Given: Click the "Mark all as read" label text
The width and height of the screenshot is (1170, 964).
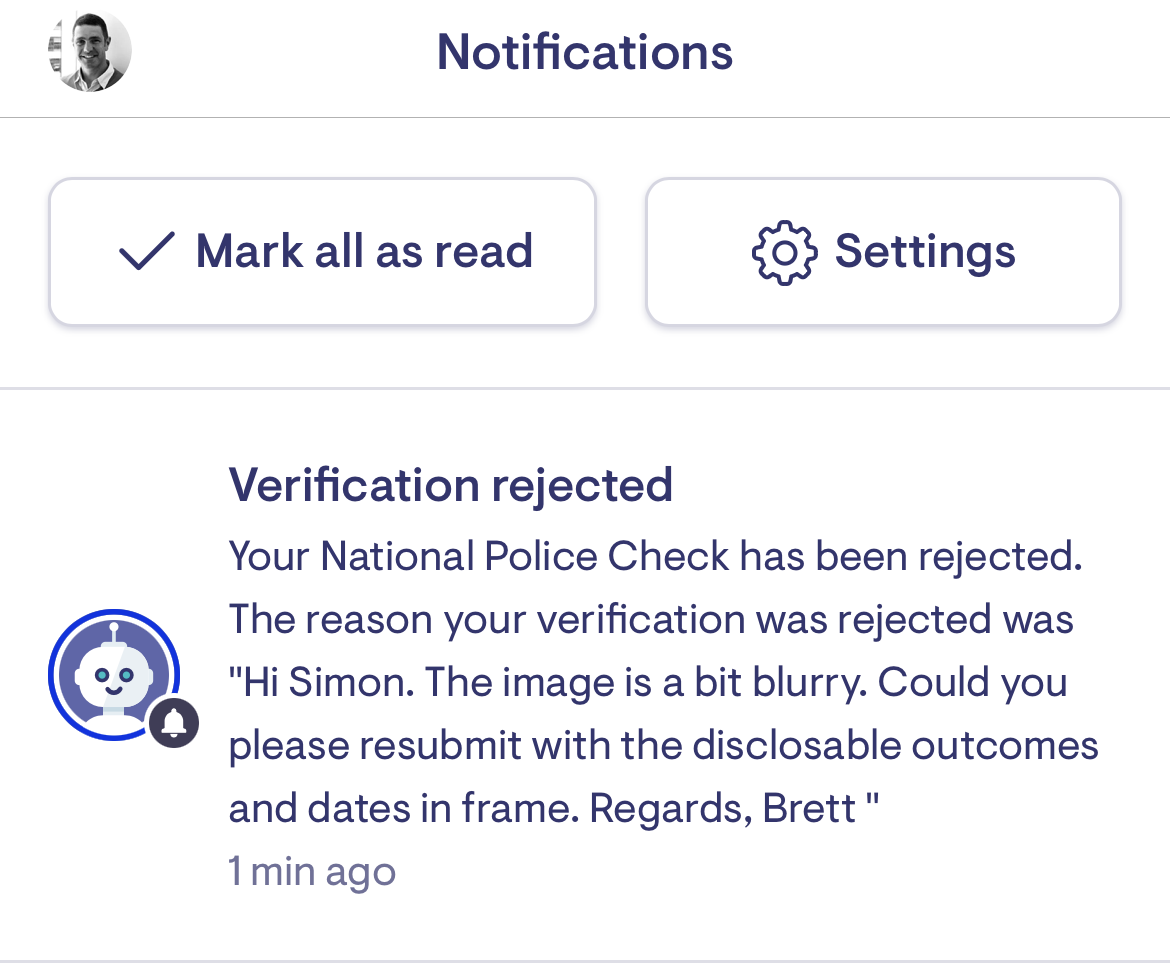Looking at the screenshot, I should 364,251.
